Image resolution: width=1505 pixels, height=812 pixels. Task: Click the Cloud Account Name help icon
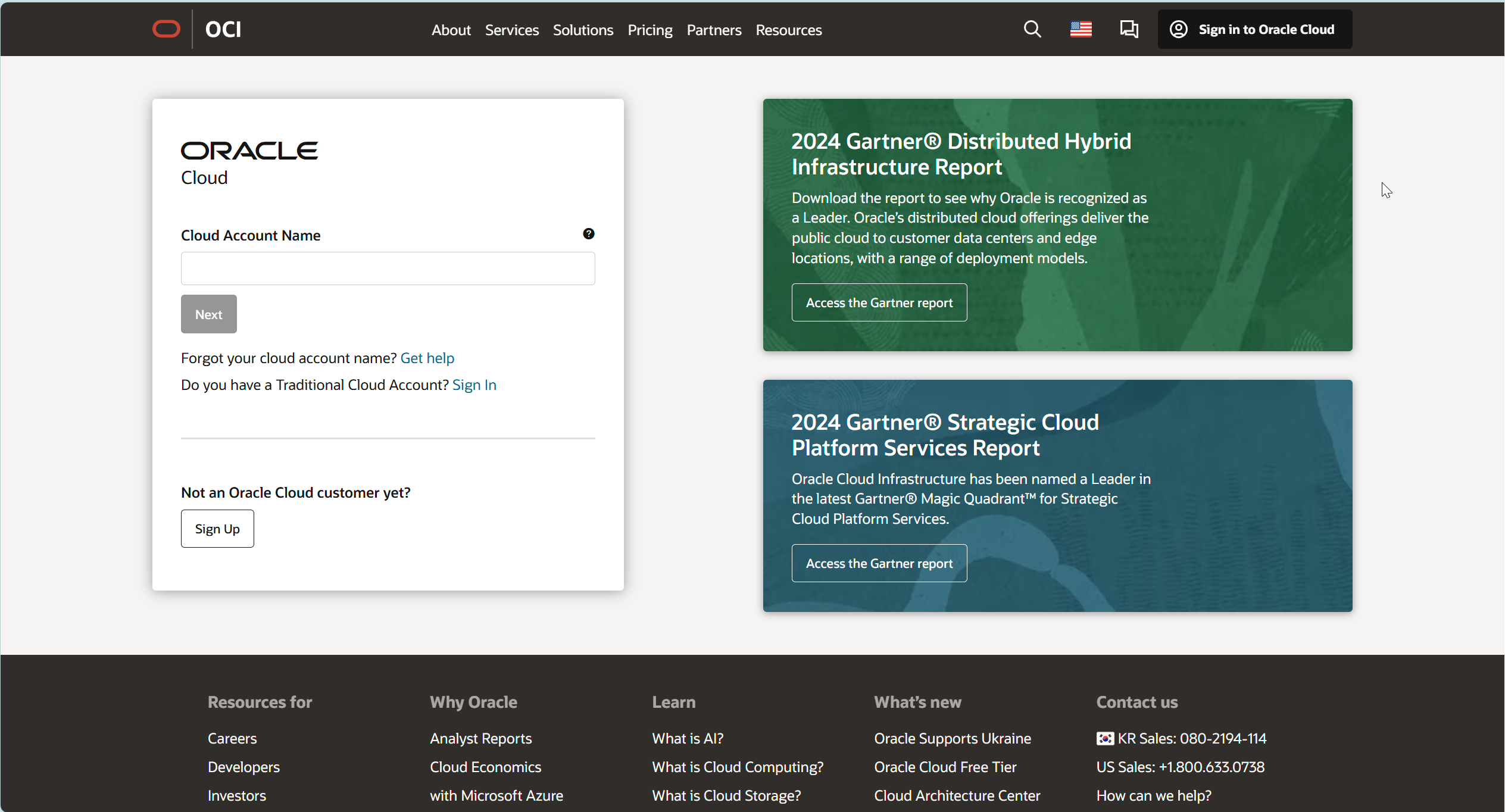(588, 234)
